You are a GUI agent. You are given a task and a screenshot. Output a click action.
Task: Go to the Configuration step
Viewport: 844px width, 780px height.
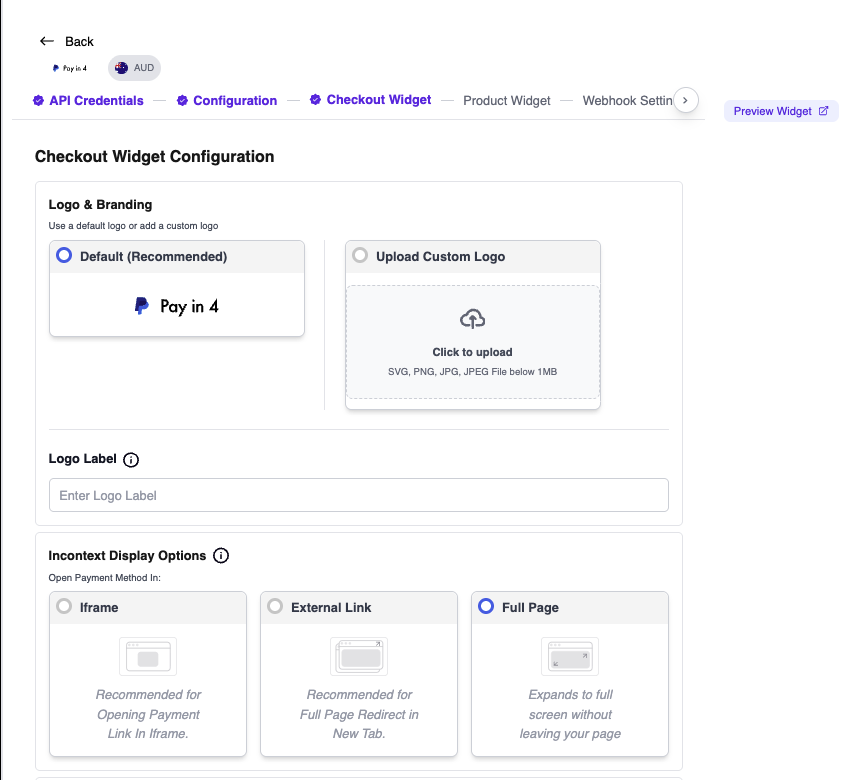[x=235, y=101]
